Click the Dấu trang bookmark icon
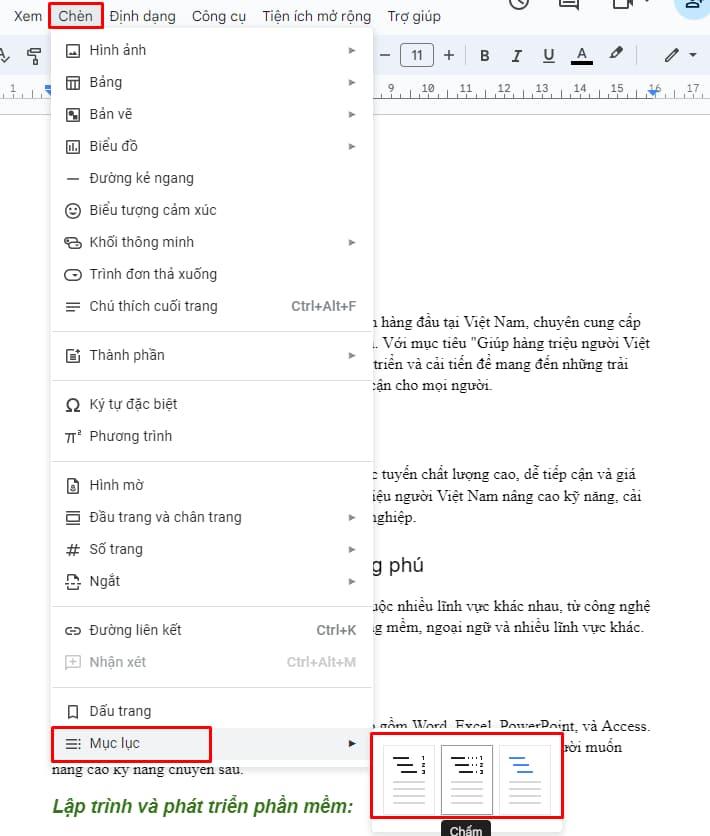 (72, 712)
